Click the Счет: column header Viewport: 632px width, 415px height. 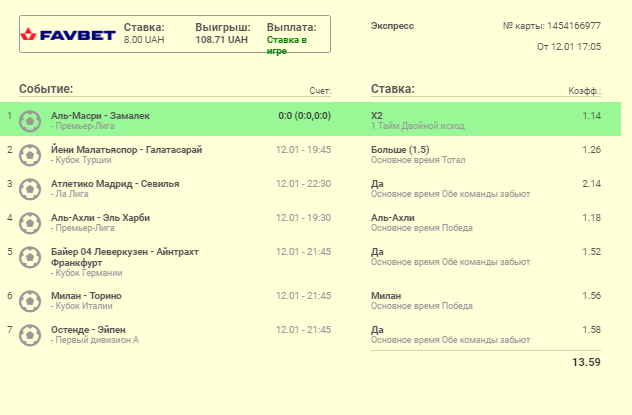[x=320, y=91]
